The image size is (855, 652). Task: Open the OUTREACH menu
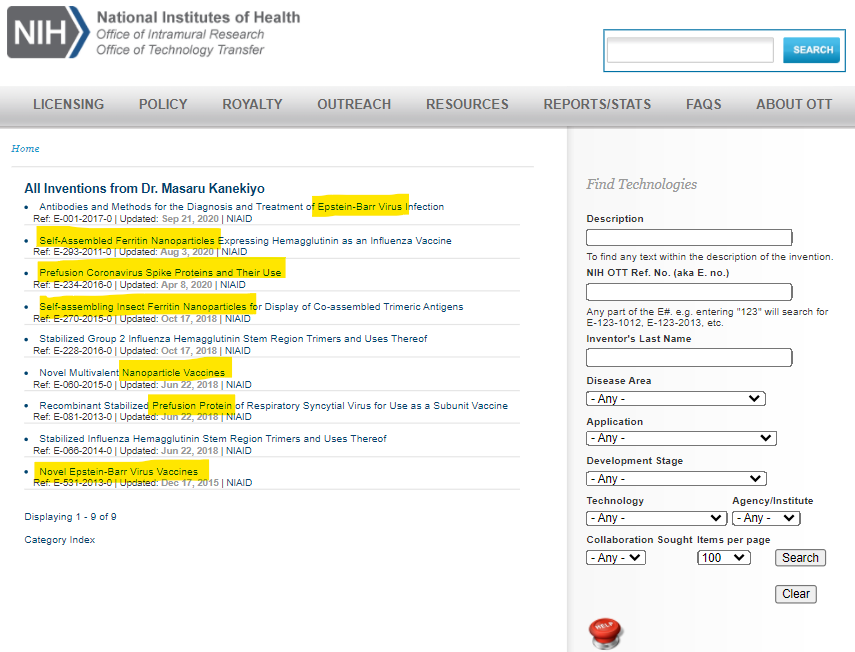tap(354, 104)
